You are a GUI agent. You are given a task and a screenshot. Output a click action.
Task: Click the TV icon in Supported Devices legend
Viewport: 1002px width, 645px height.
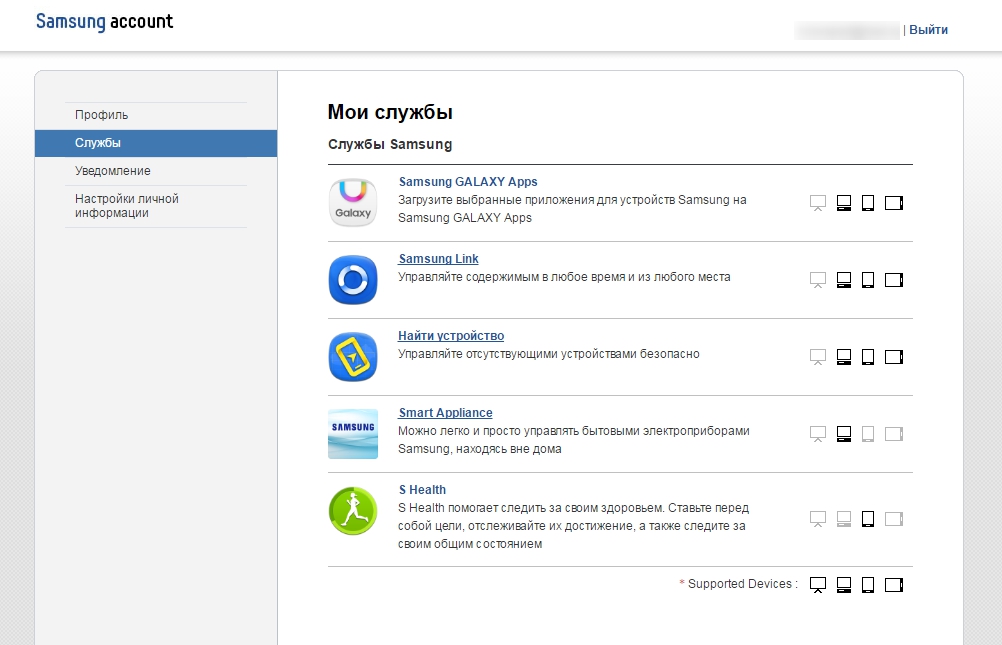pos(818,585)
